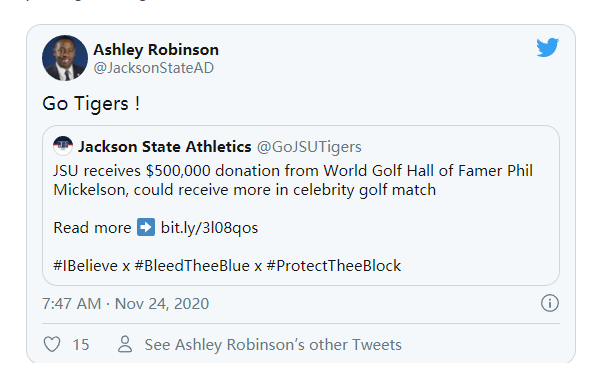Click the #IBelieve hashtag

click(x=86, y=266)
